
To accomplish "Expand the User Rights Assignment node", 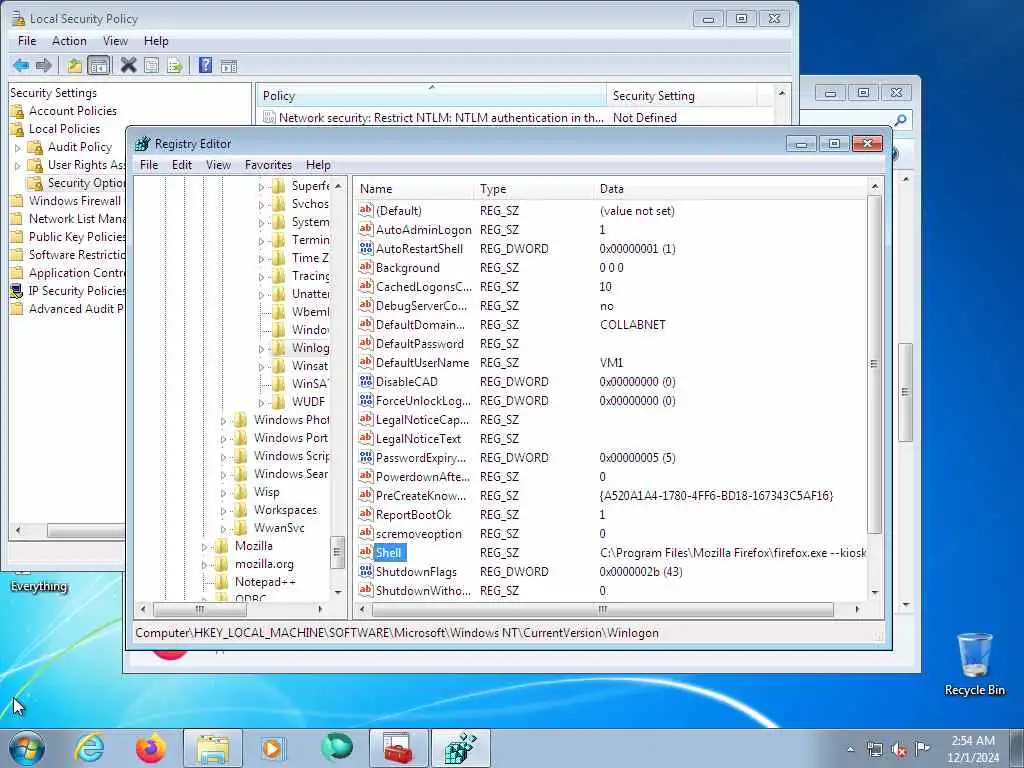I will click(x=18, y=166).
